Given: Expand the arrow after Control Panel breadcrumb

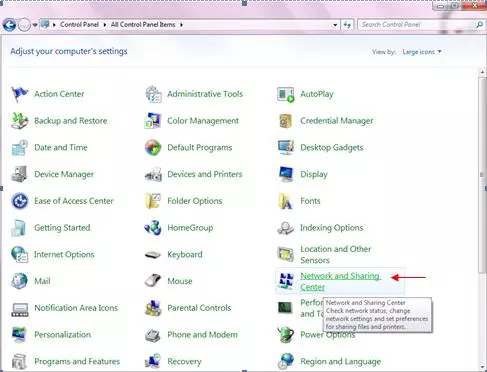Looking at the screenshot, I should (x=105, y=25).
